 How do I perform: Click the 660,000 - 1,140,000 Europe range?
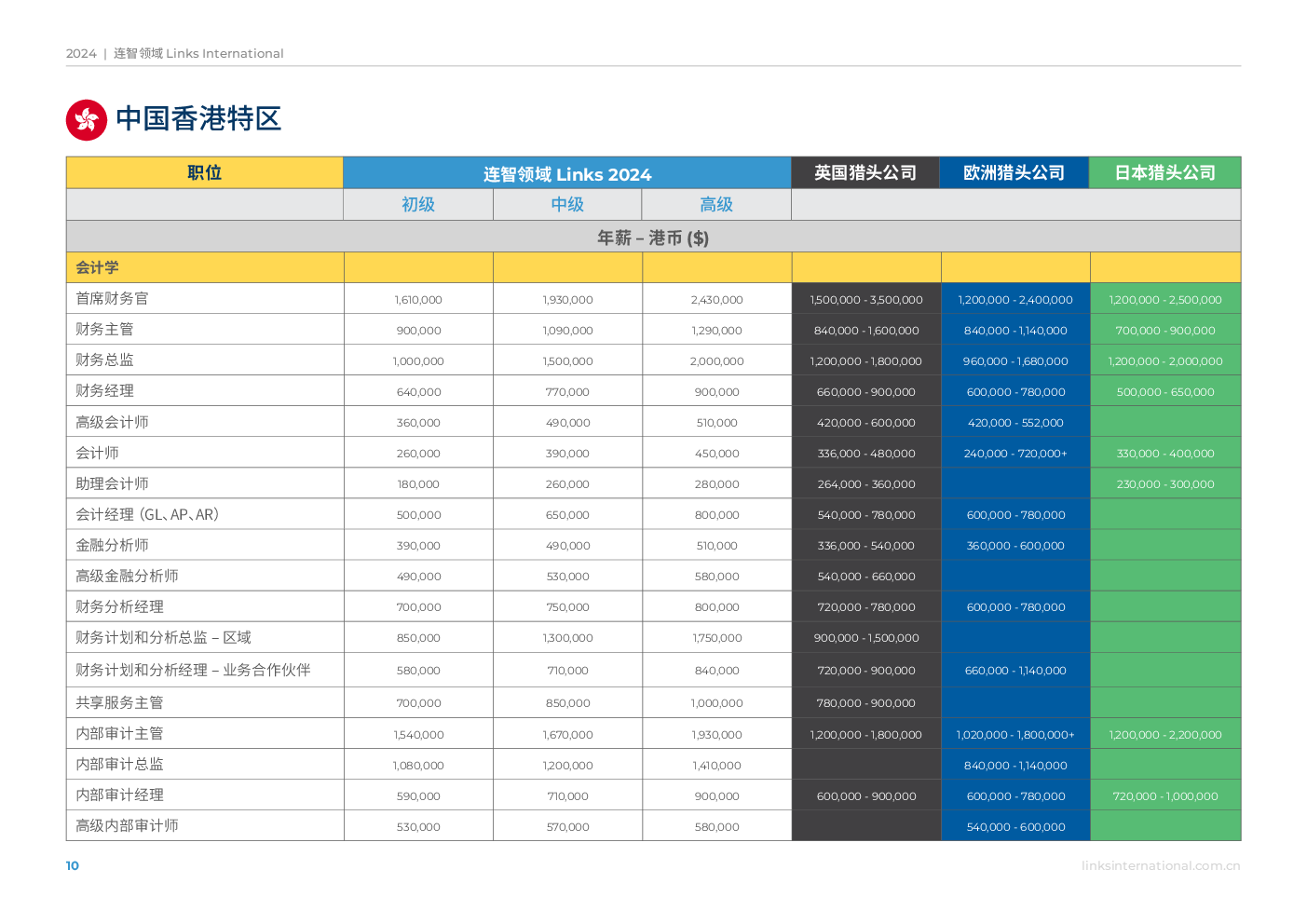[x=1015, y=671]
